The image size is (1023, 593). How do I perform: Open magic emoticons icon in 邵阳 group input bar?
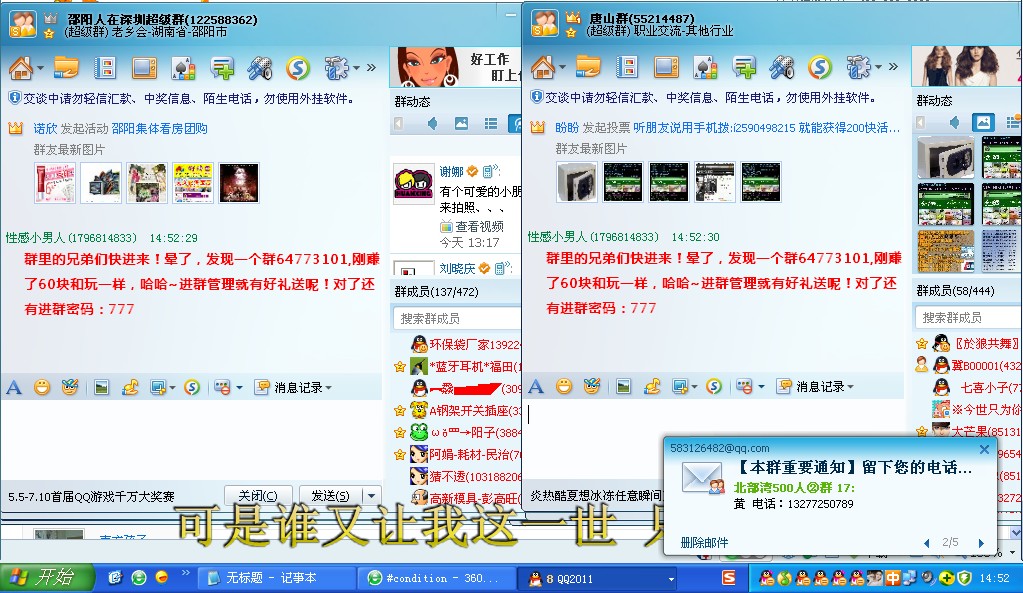pos(70,388)
